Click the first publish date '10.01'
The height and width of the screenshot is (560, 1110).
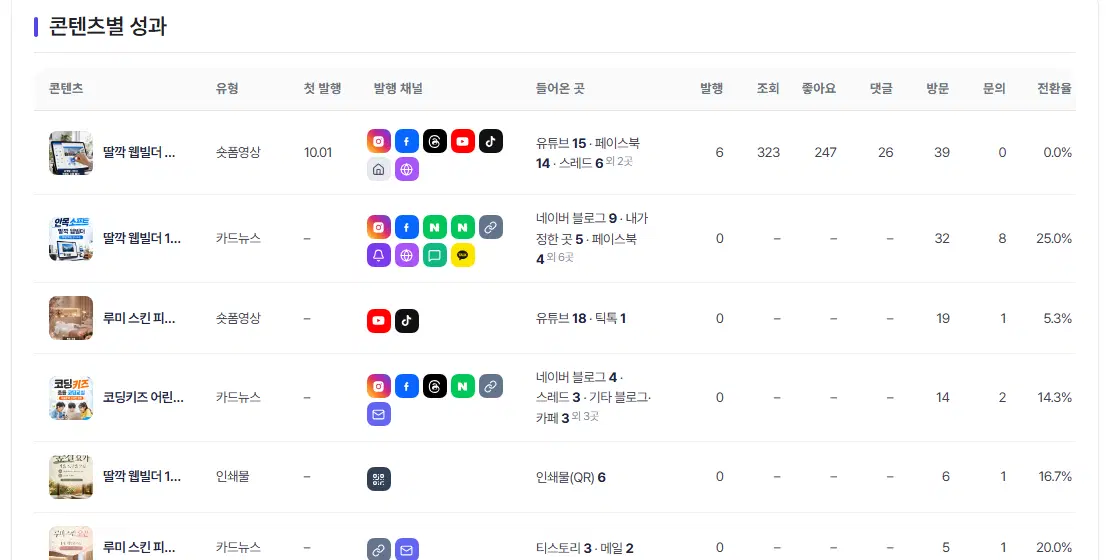(318, 152)
